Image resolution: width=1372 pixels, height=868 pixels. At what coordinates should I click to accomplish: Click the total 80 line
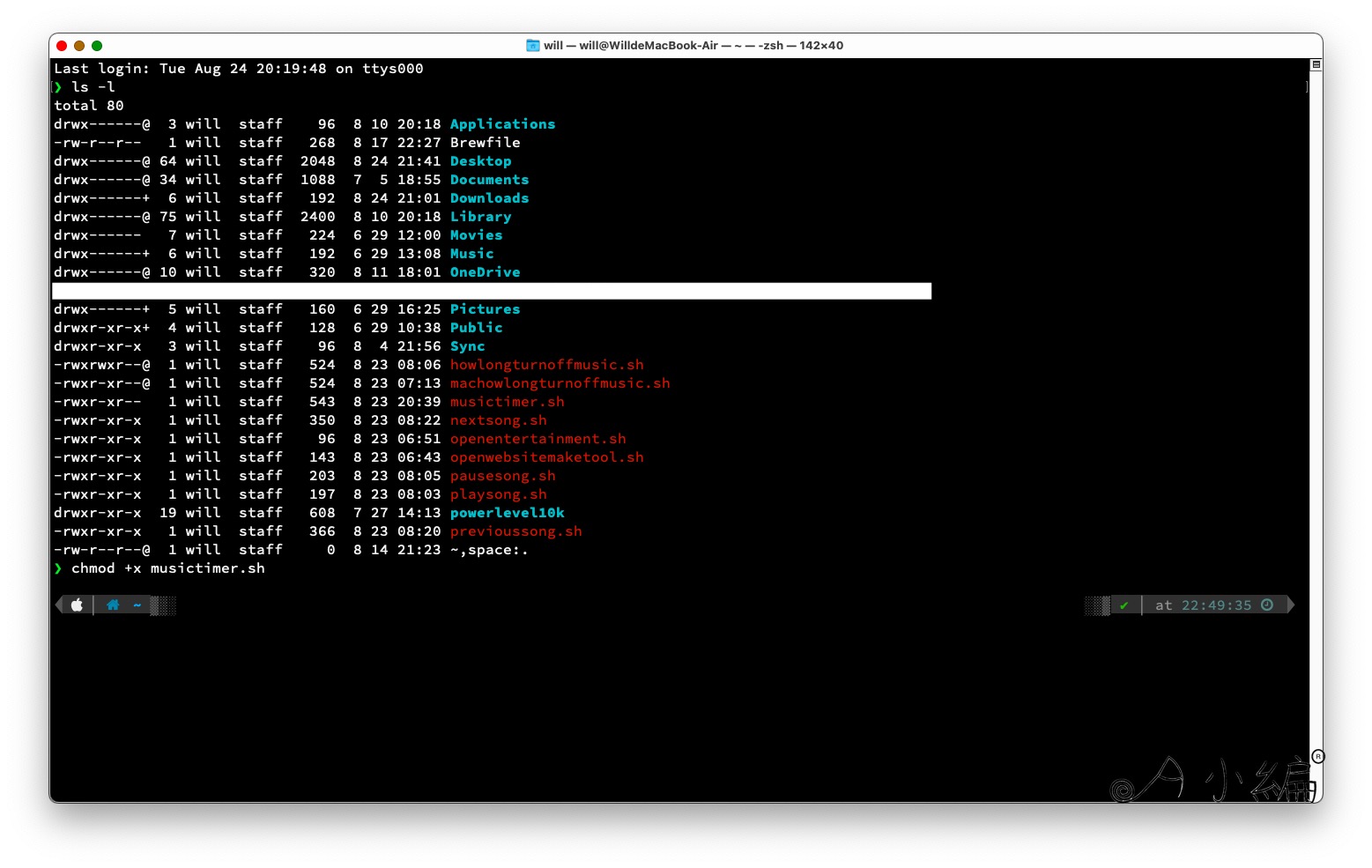pos(88,106)
